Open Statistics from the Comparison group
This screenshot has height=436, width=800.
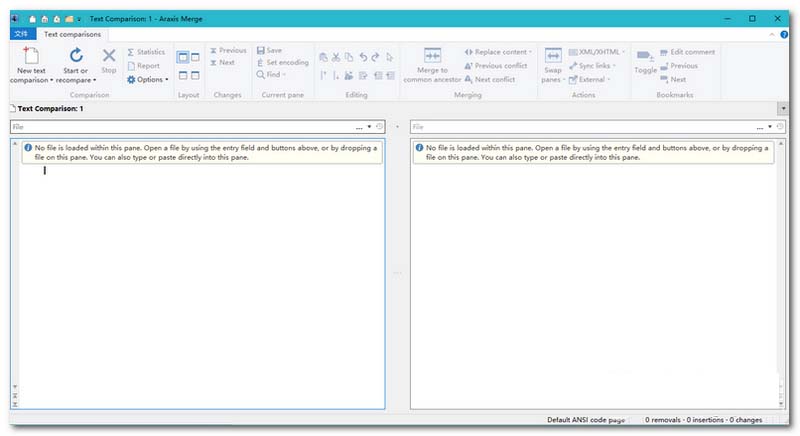click(x=146, y=52)
